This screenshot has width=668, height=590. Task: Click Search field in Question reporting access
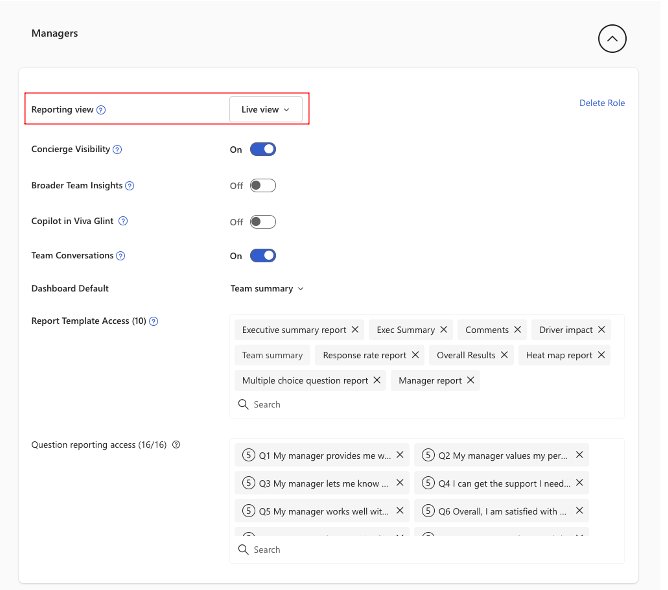click(x=427, y=550)
